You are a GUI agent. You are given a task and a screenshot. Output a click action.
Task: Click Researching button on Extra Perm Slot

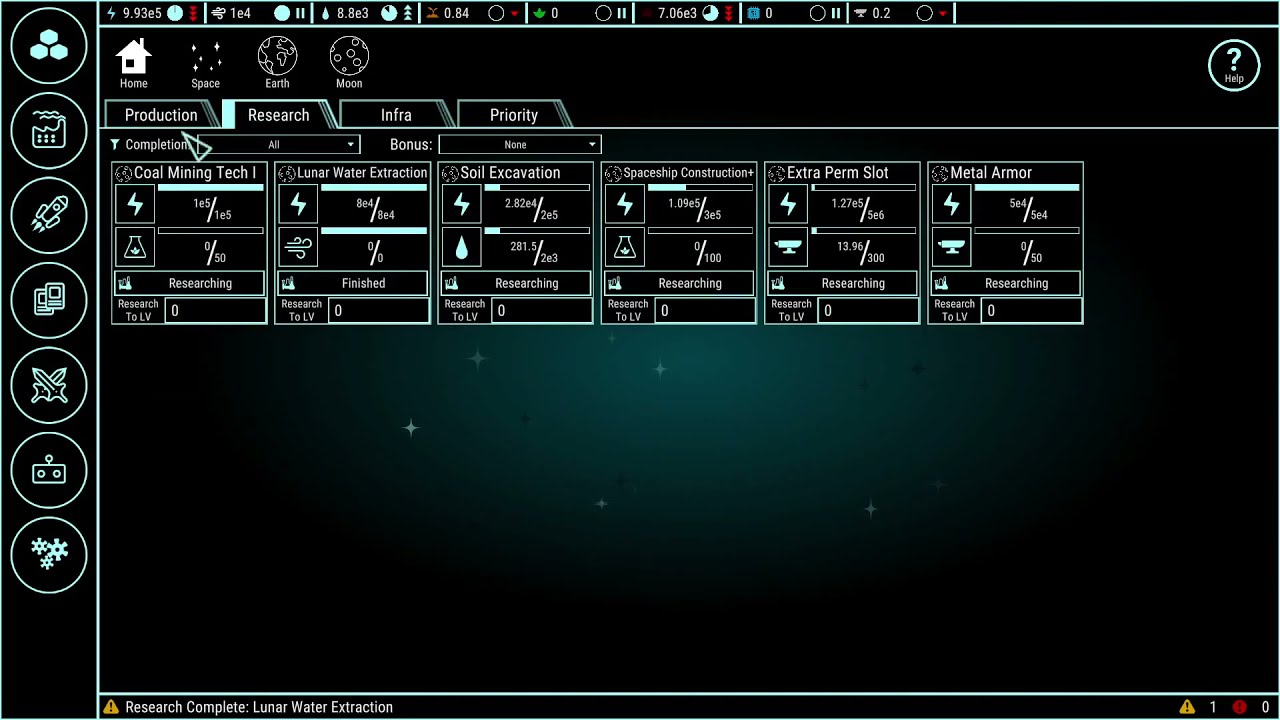[842, 283]
